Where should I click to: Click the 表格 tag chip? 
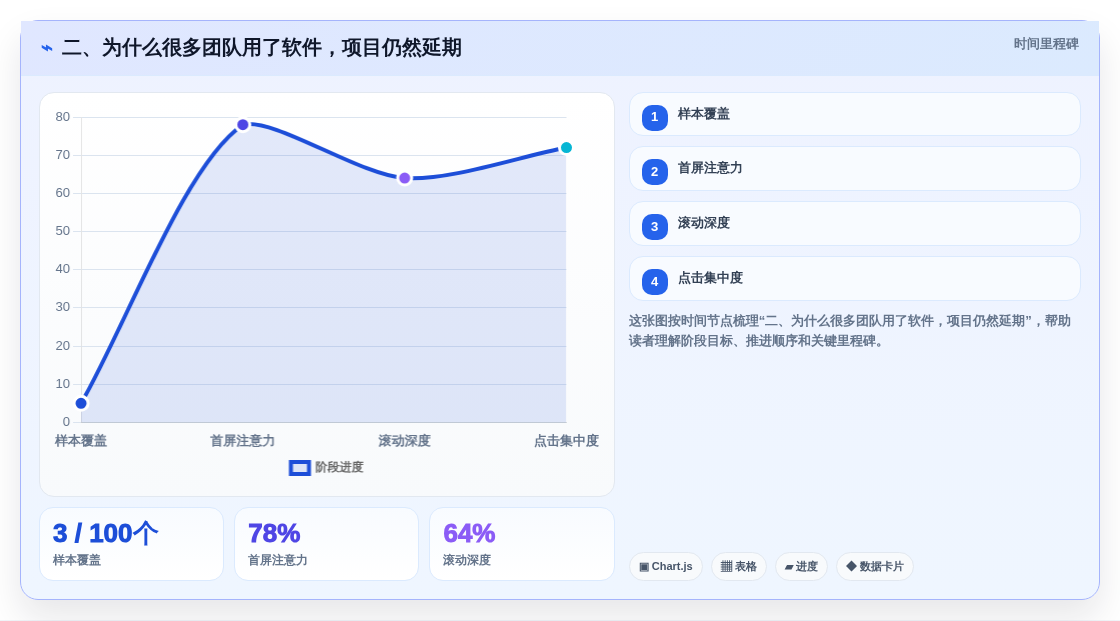click(739, 567)
